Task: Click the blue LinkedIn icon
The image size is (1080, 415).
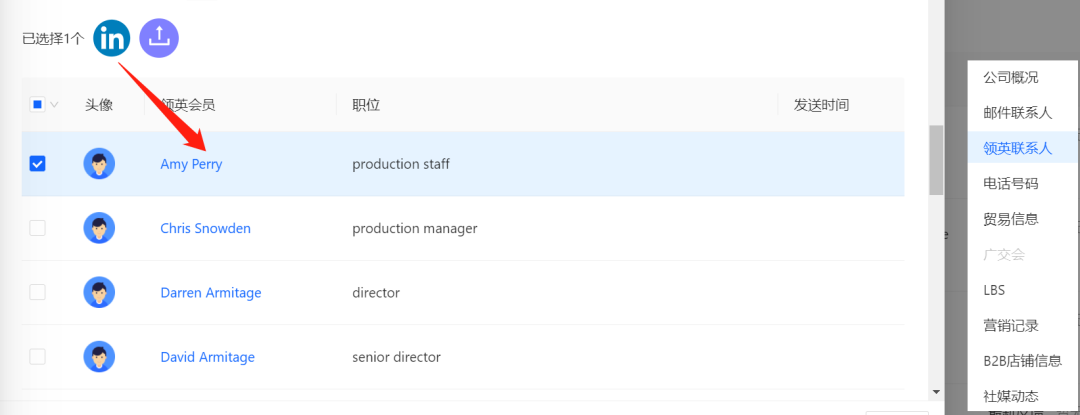Action: (112, 38)
